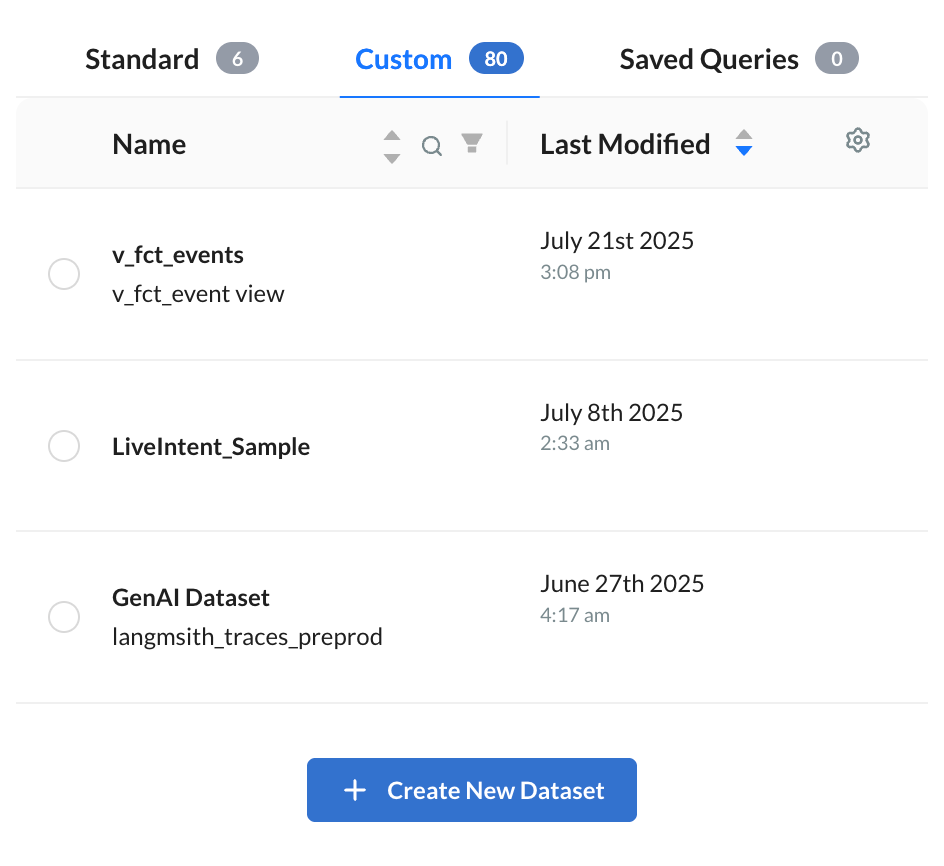Sort by Name column arrows
The width and height of the screenshot is (944, 866).
(392, 146)
